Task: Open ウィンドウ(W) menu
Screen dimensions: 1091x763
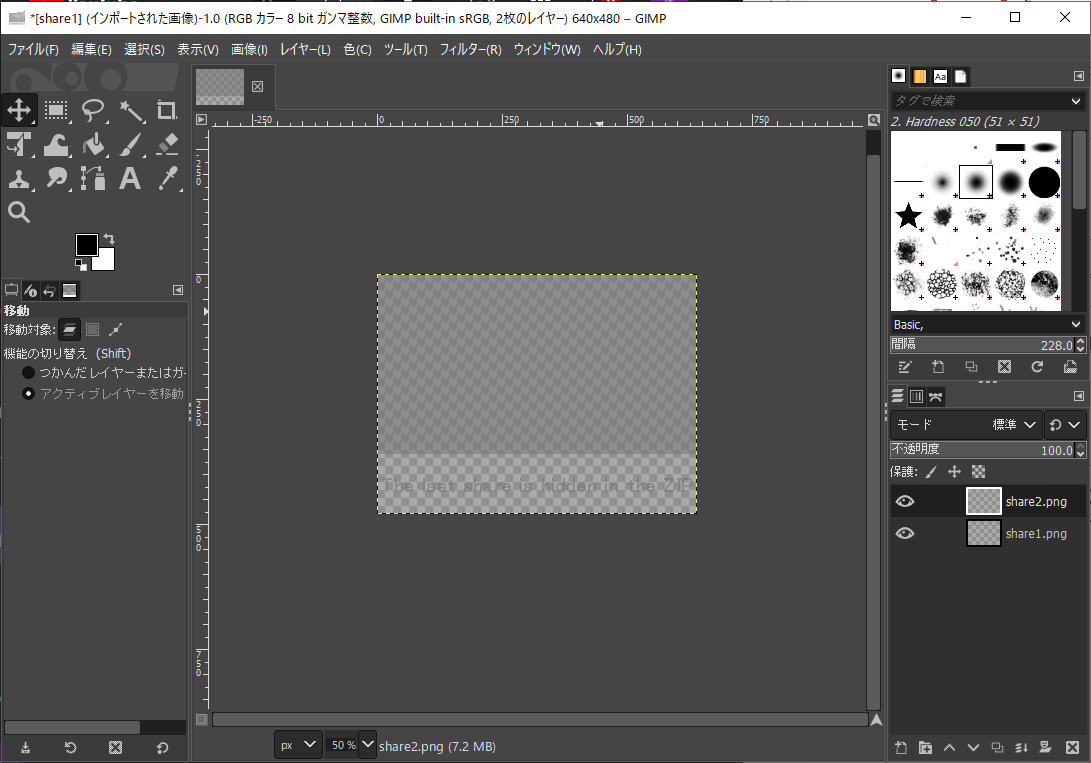Action: tap(547, 49)
